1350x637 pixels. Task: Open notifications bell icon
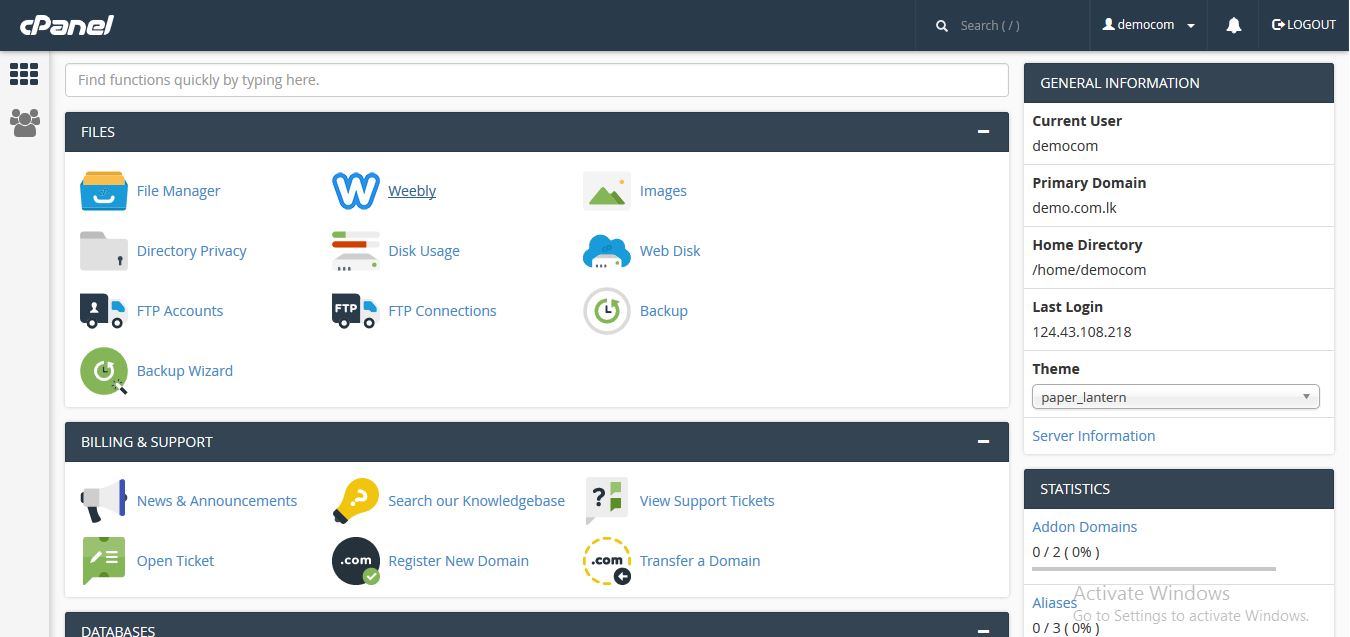1234,25
